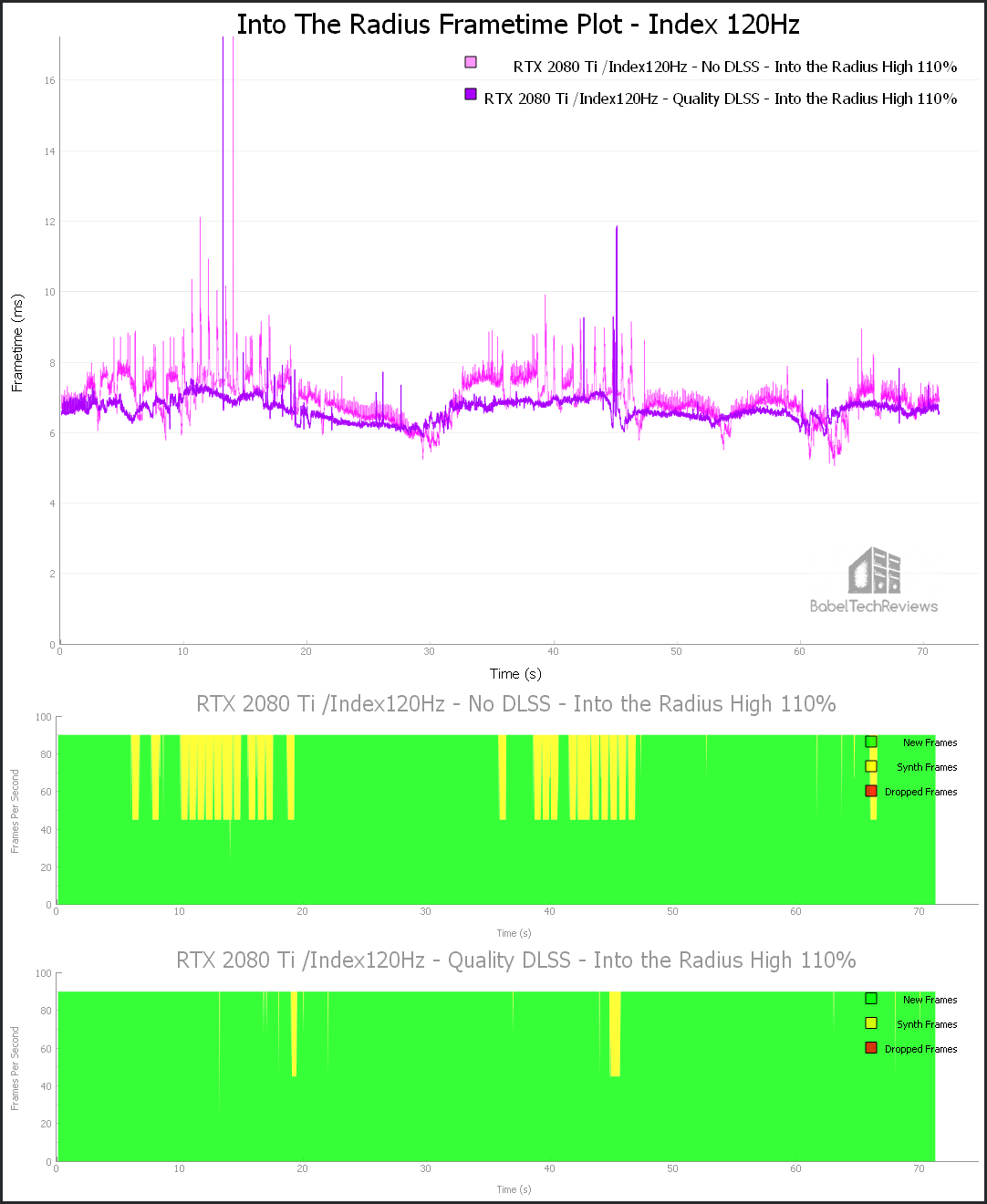Click the 30 tick on the frametime time axis
The width and height of the screenshot is (987, 1204).
click(x=429, y=651)
